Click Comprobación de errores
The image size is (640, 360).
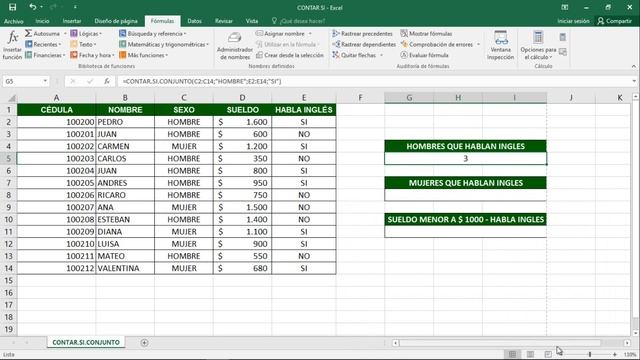(x=437, y=44)
